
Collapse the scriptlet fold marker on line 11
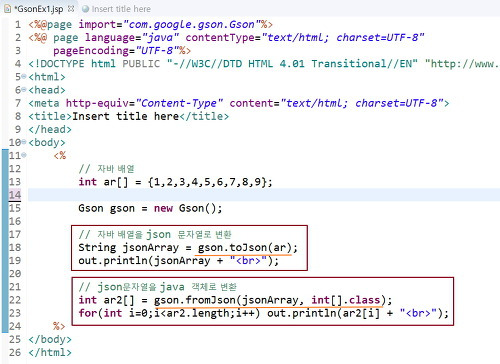tap(24, 155)
